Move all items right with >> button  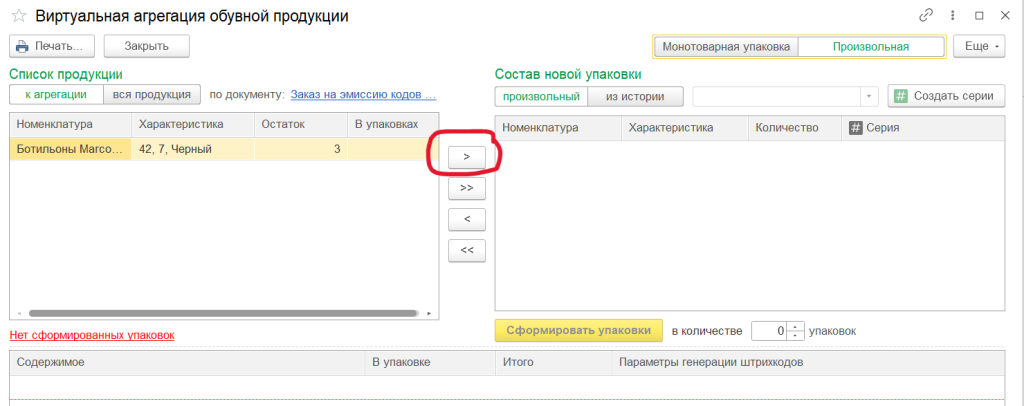[467, 188]
